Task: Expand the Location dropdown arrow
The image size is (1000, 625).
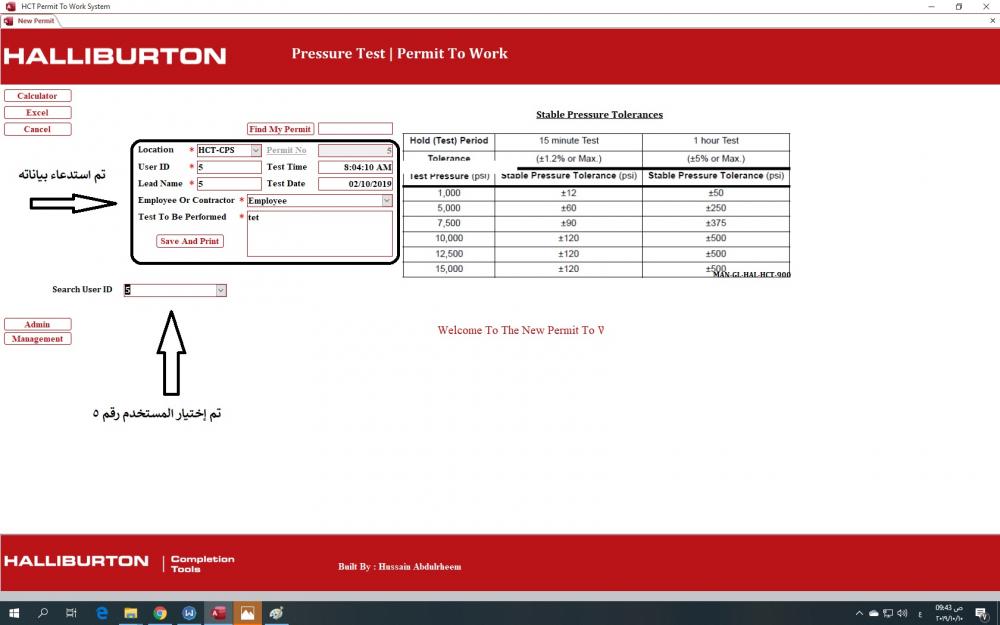Action: click(256, 151)
